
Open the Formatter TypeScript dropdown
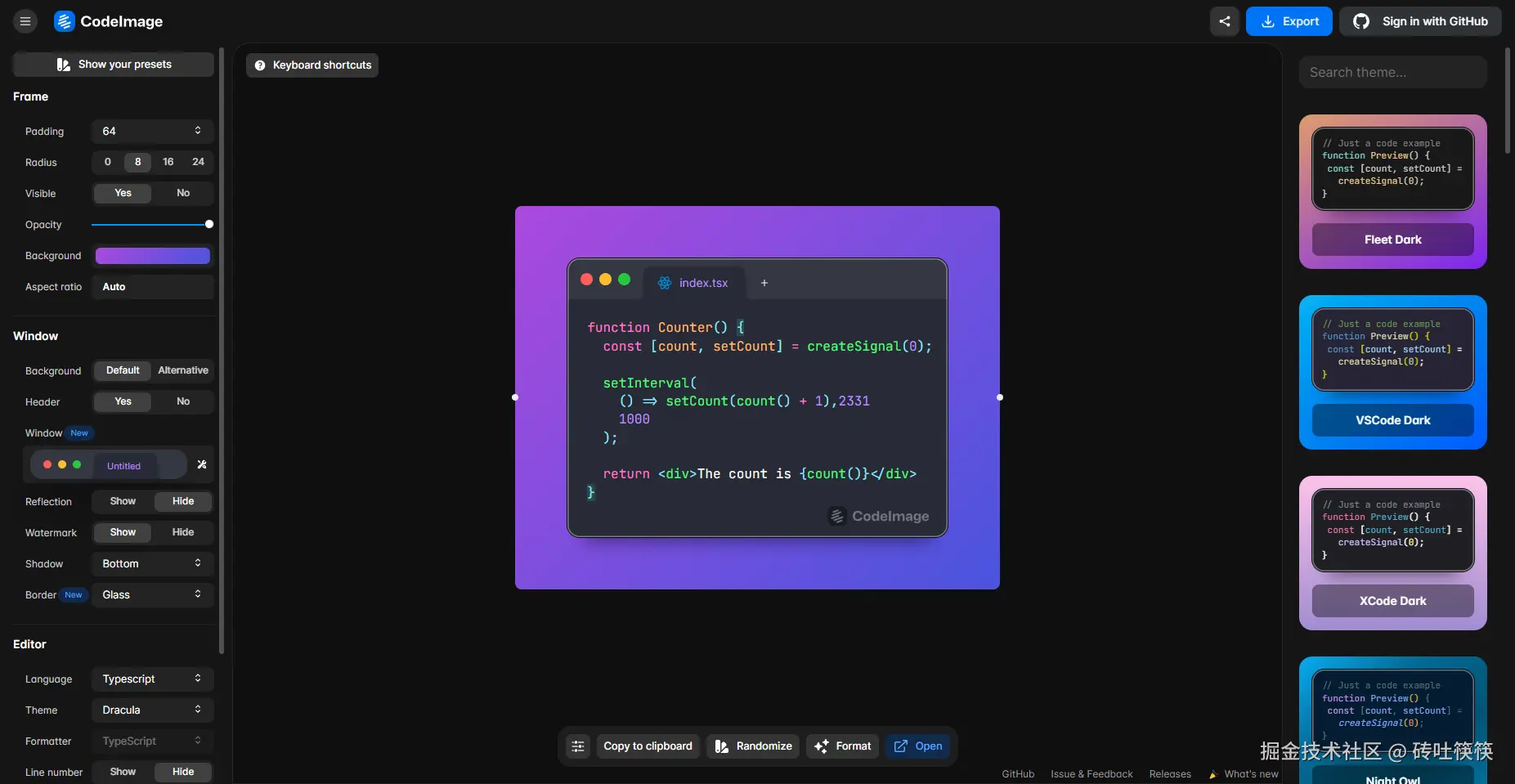[x=152, y=741]
